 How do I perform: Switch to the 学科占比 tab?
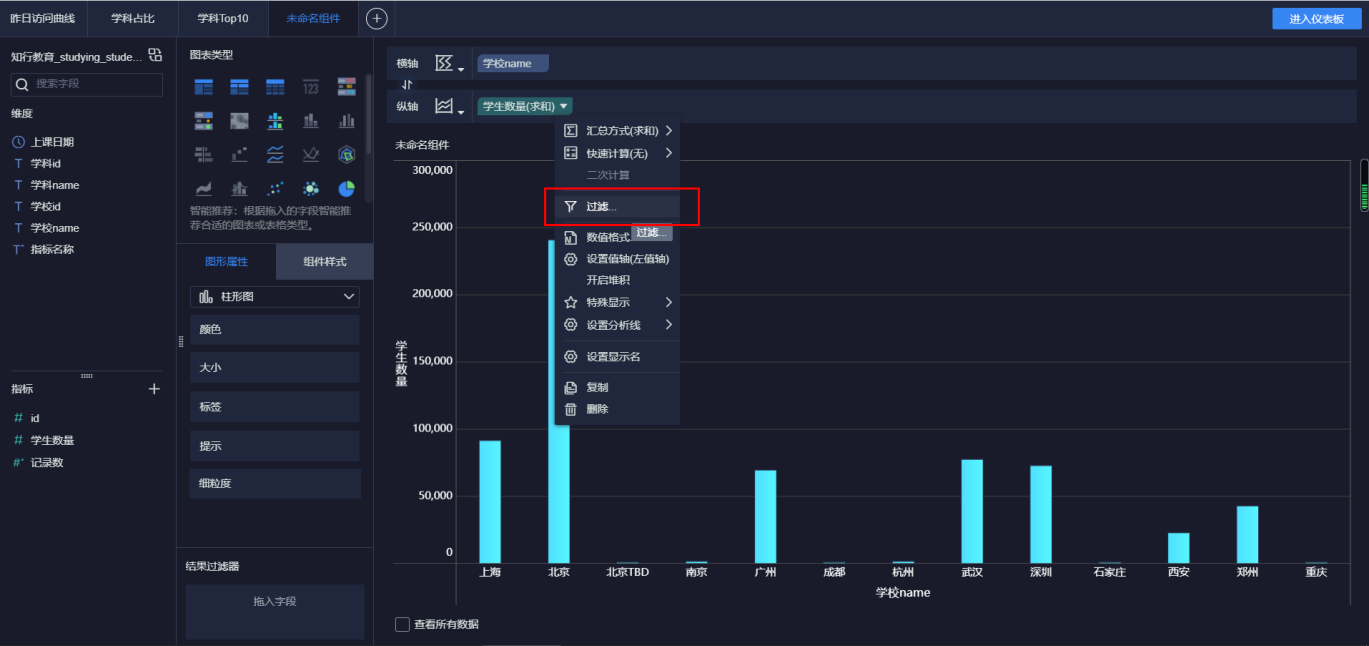(x=133, y=18)
